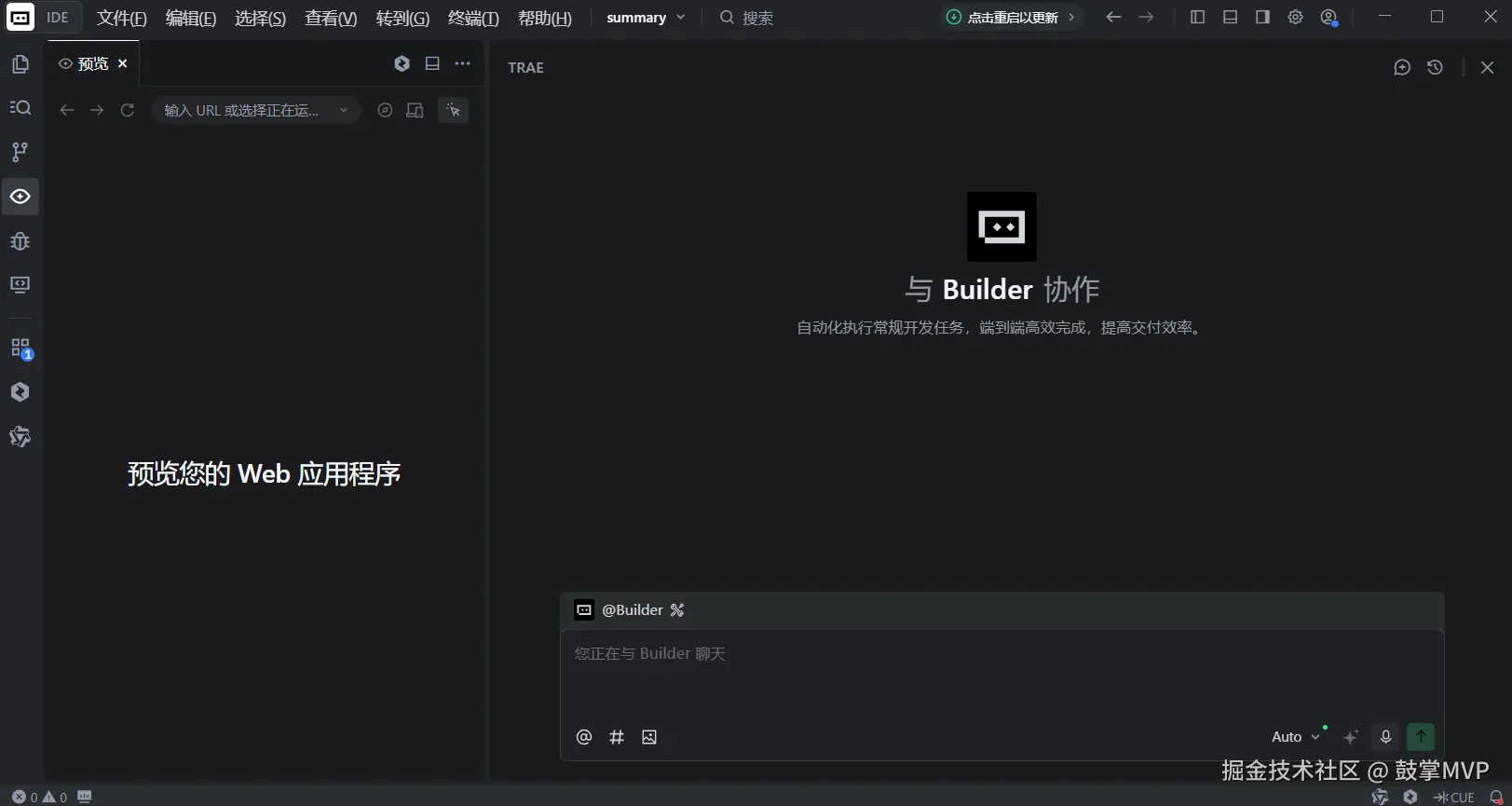Expand the summary project dropdown

coord(646,18)
